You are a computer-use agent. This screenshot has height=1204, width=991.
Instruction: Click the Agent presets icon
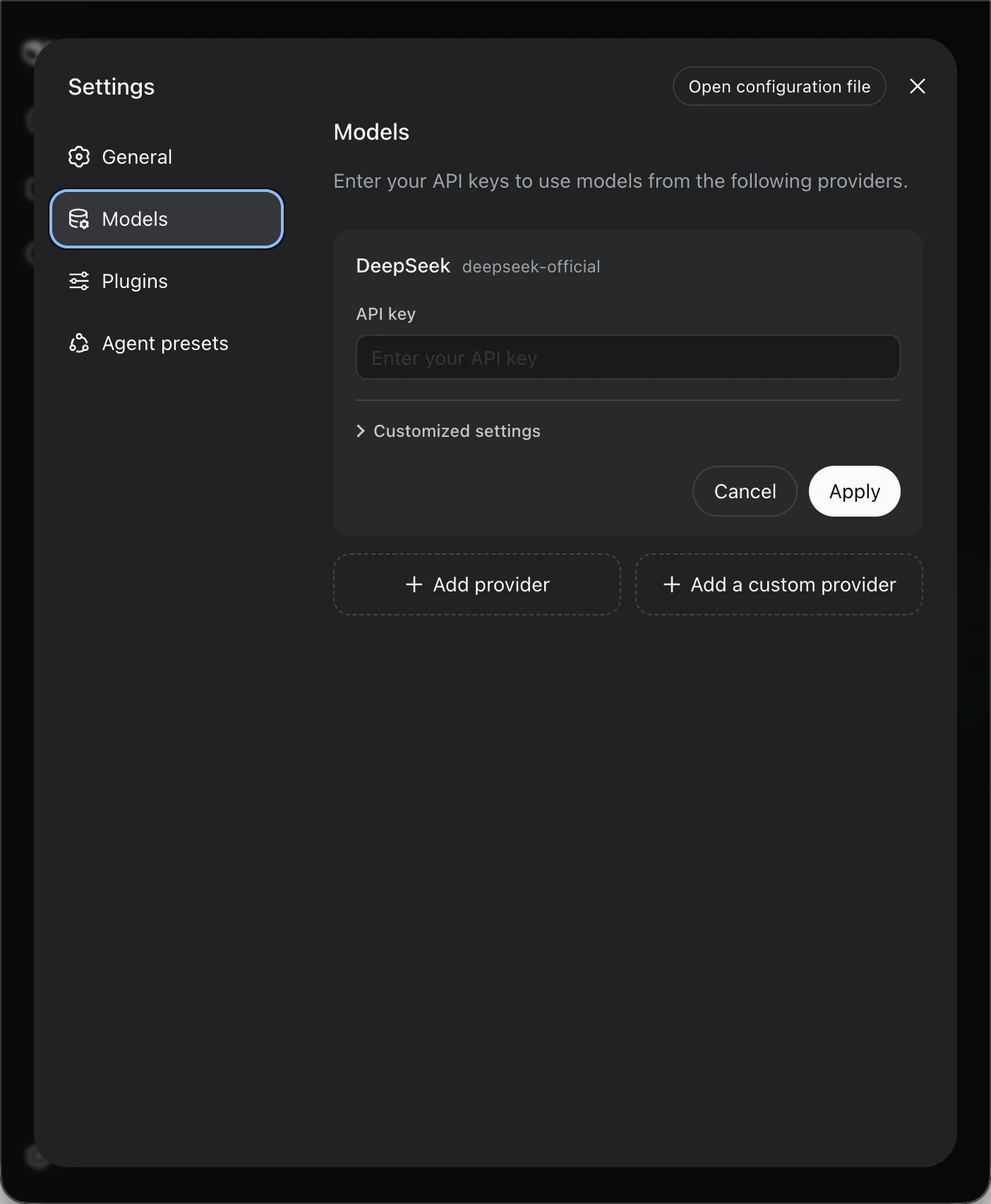coord(79,343)
